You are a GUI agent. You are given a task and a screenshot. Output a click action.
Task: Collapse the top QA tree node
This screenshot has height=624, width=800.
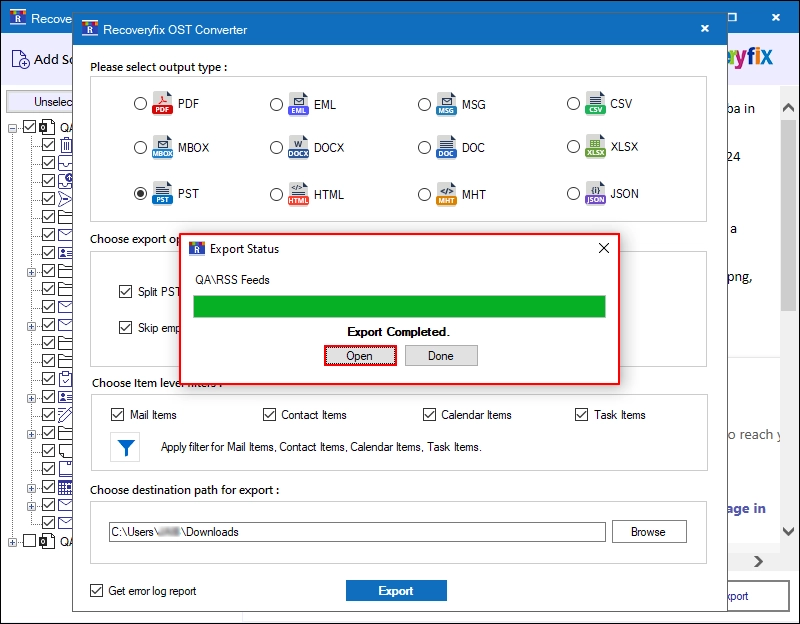(x=12, y=128)
